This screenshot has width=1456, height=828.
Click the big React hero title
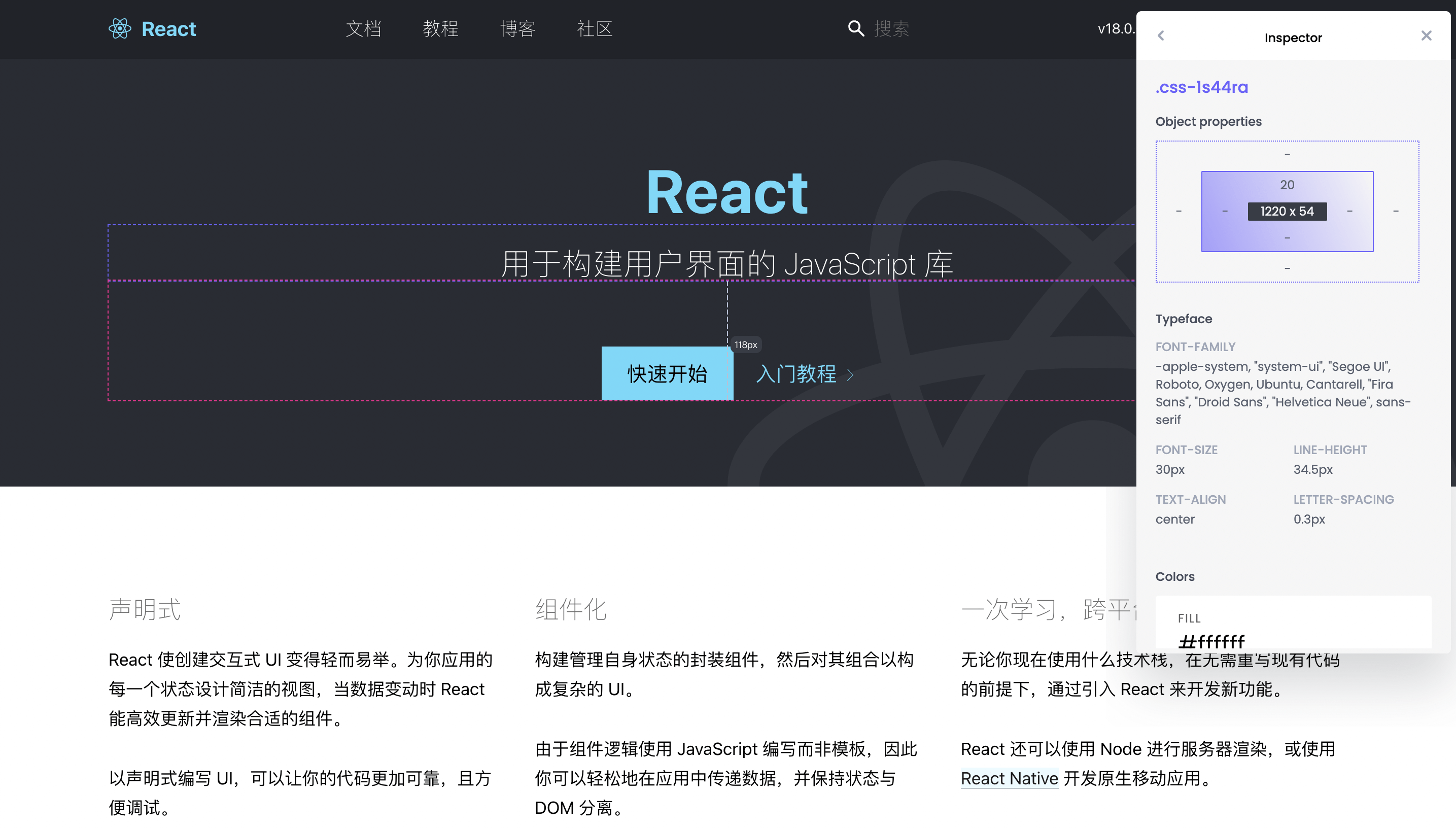tap(727, 192)
